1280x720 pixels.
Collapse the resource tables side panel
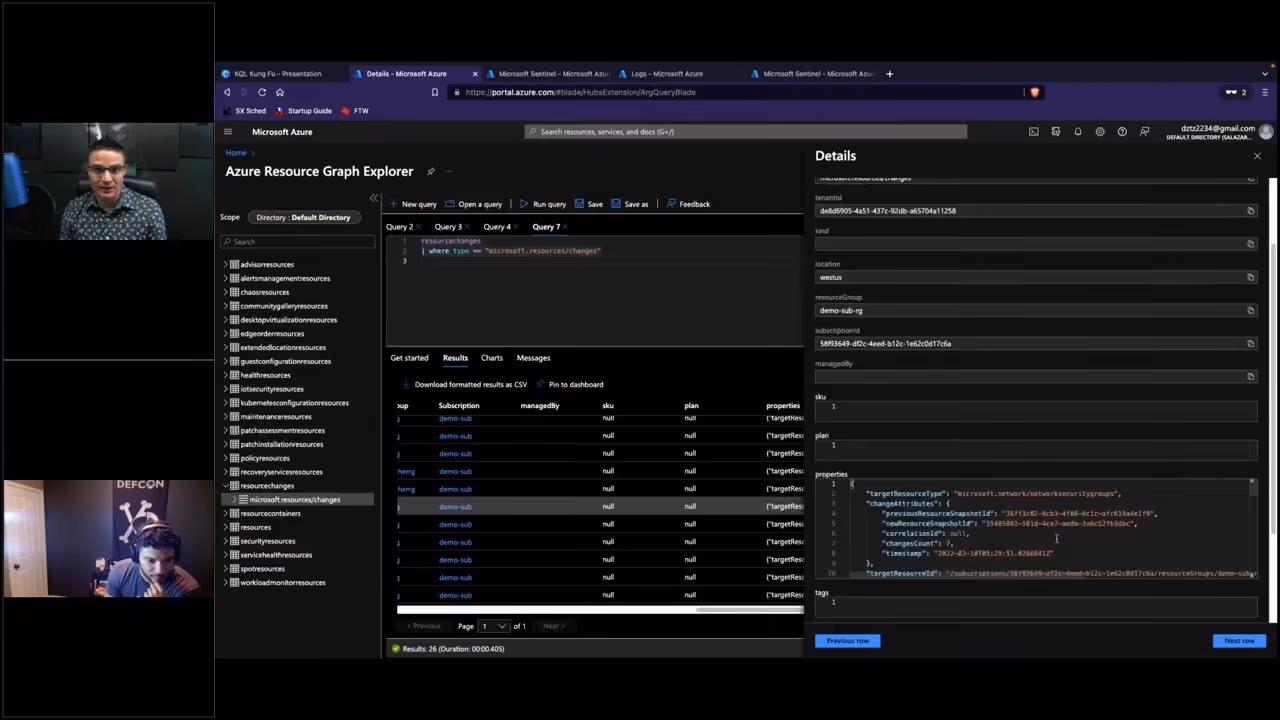374,198
